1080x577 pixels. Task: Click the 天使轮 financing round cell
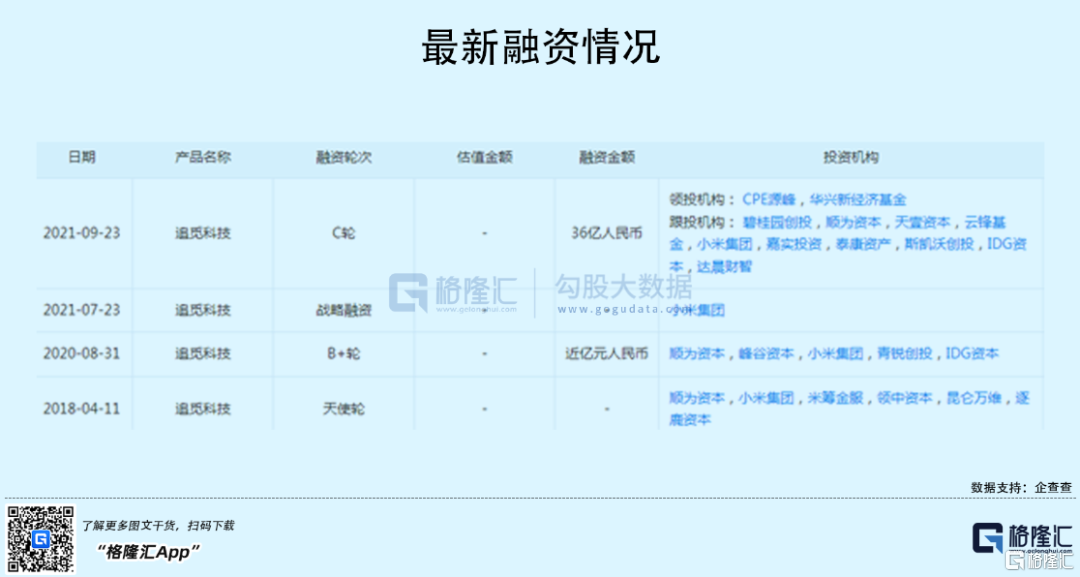pos(344,409)
